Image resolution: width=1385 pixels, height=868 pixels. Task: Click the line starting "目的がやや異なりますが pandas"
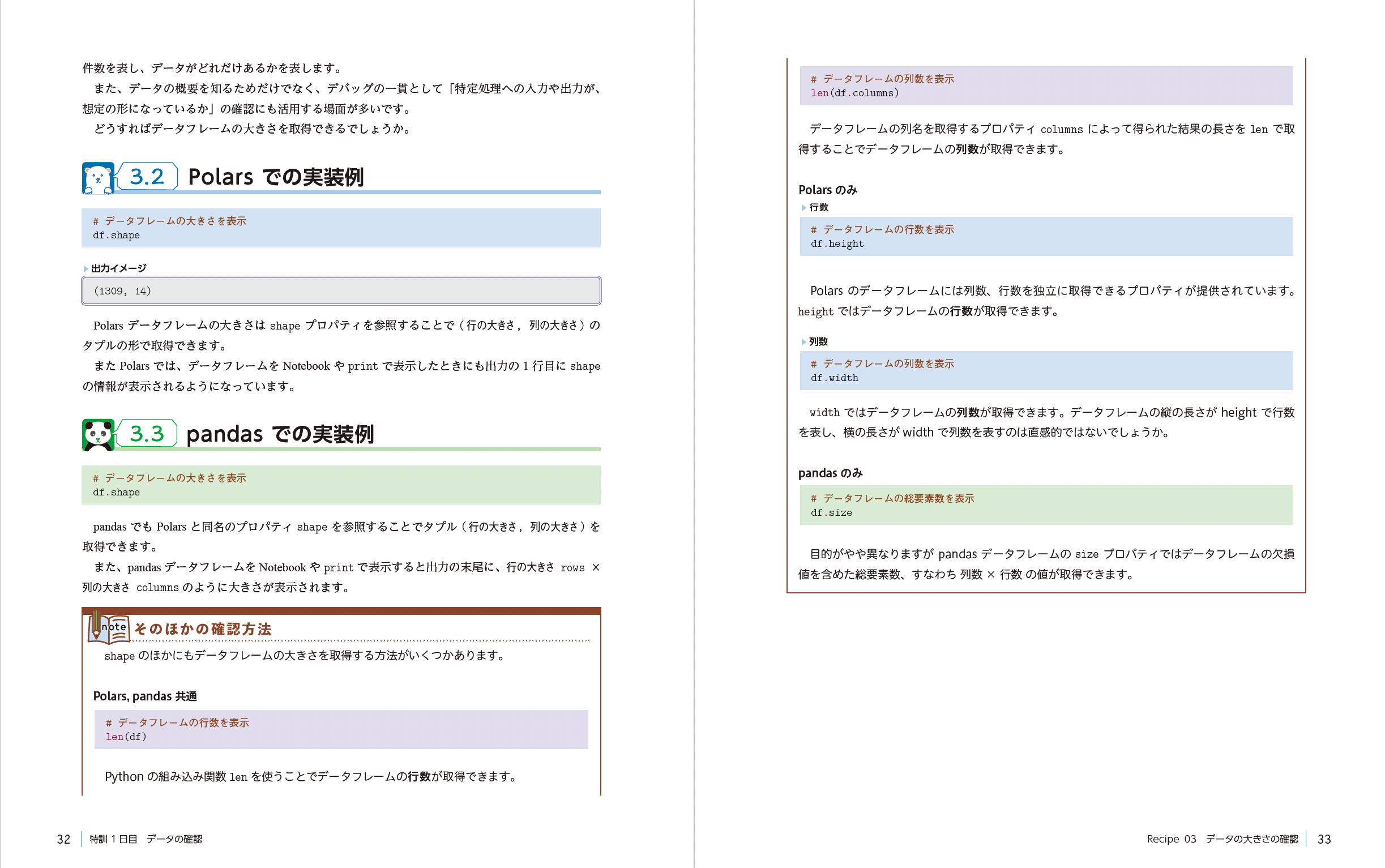pos(1051,554)
